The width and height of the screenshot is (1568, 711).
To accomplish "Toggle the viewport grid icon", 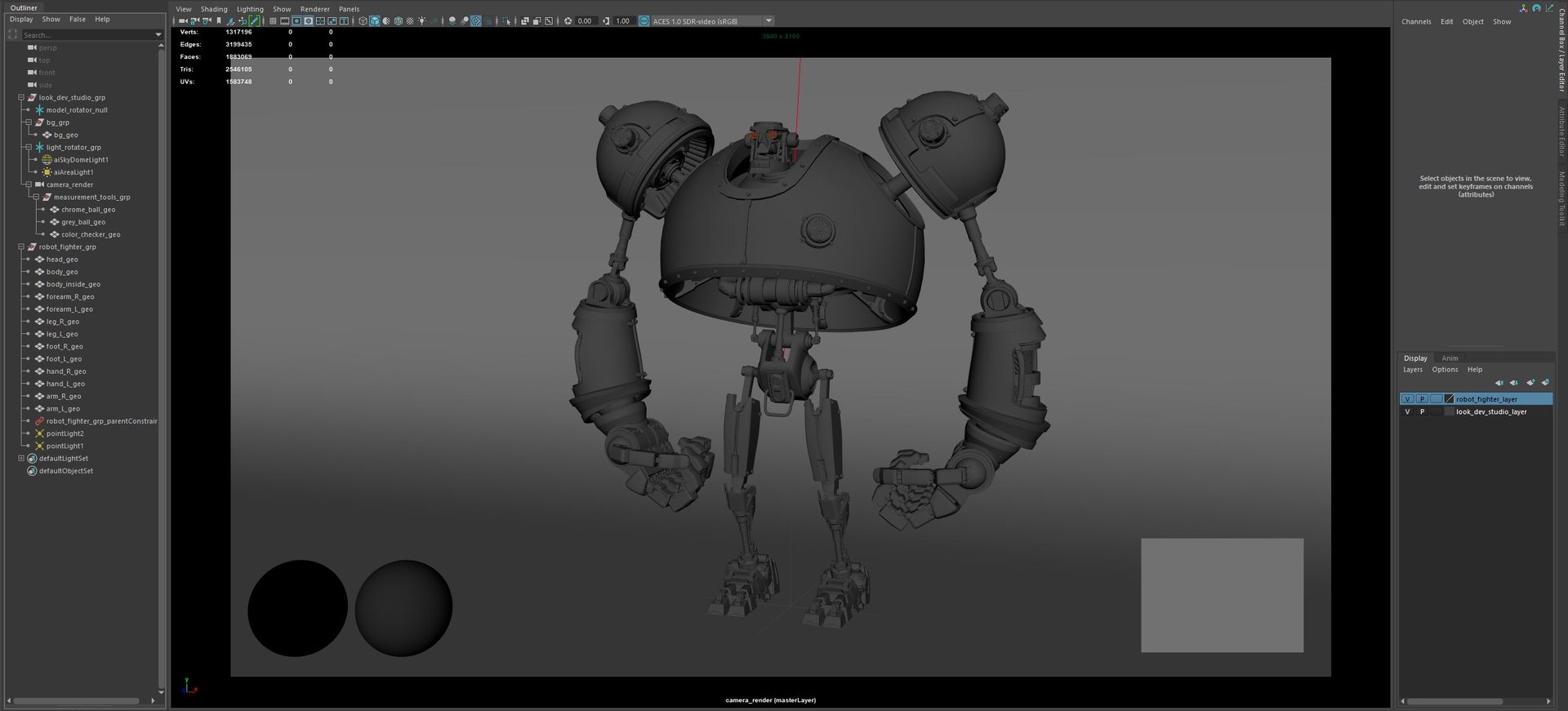I will coord(273,21).
